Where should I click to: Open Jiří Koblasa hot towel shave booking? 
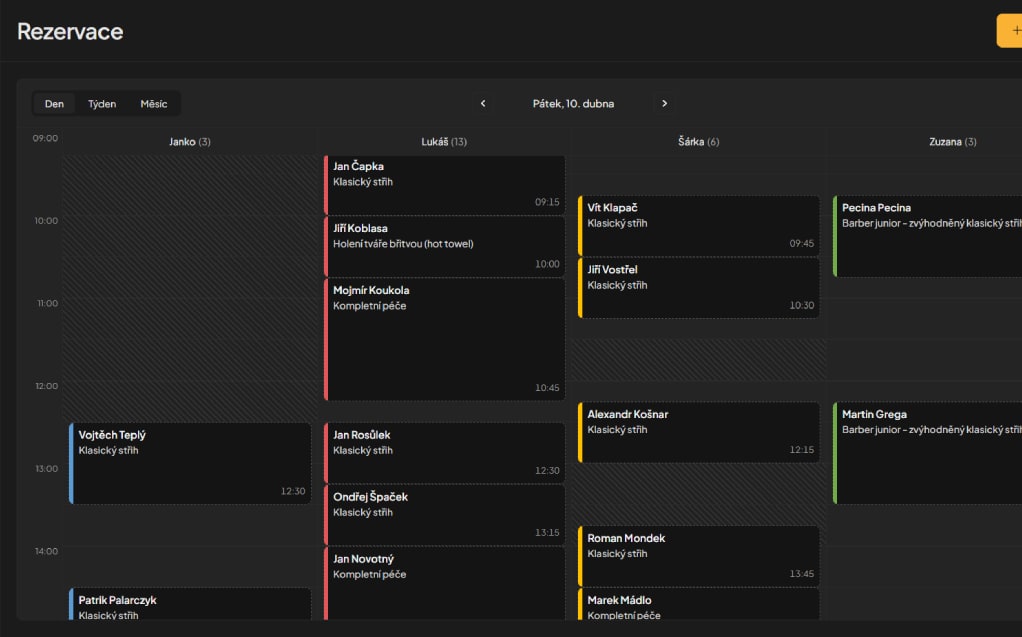(445, 246)
